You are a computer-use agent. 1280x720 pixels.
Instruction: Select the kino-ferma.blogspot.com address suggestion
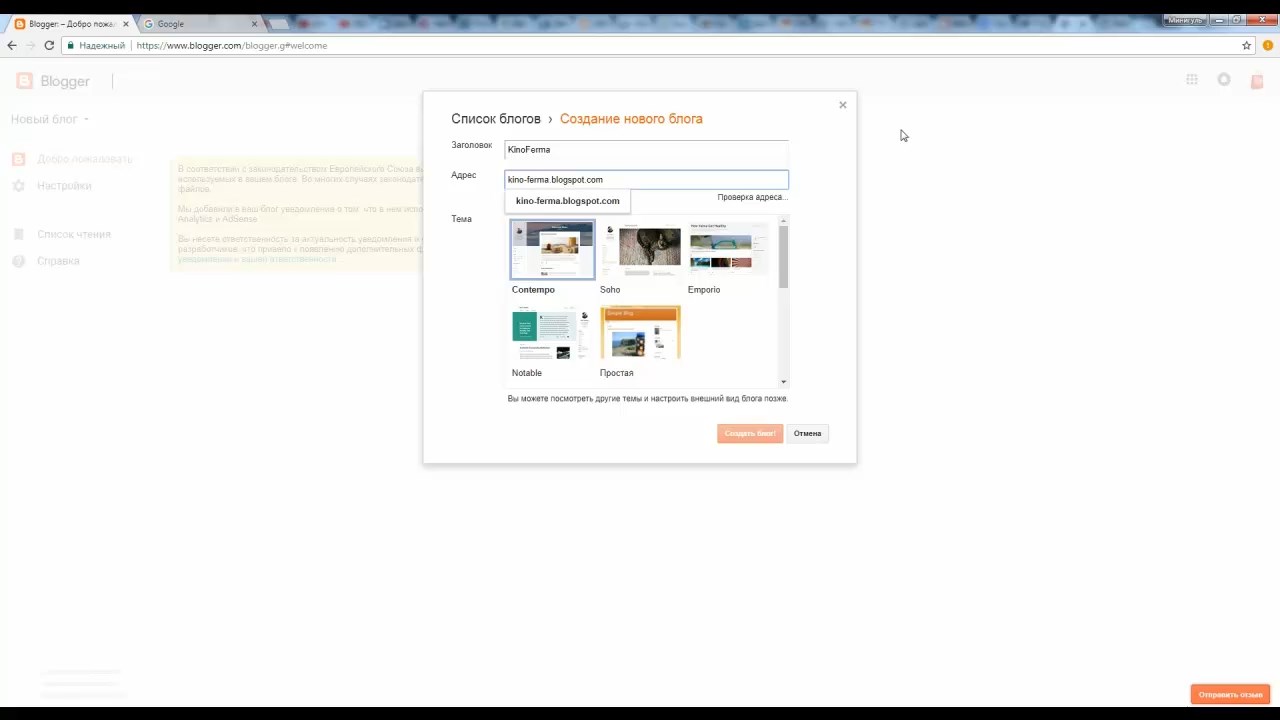click(x=567, y=201)
